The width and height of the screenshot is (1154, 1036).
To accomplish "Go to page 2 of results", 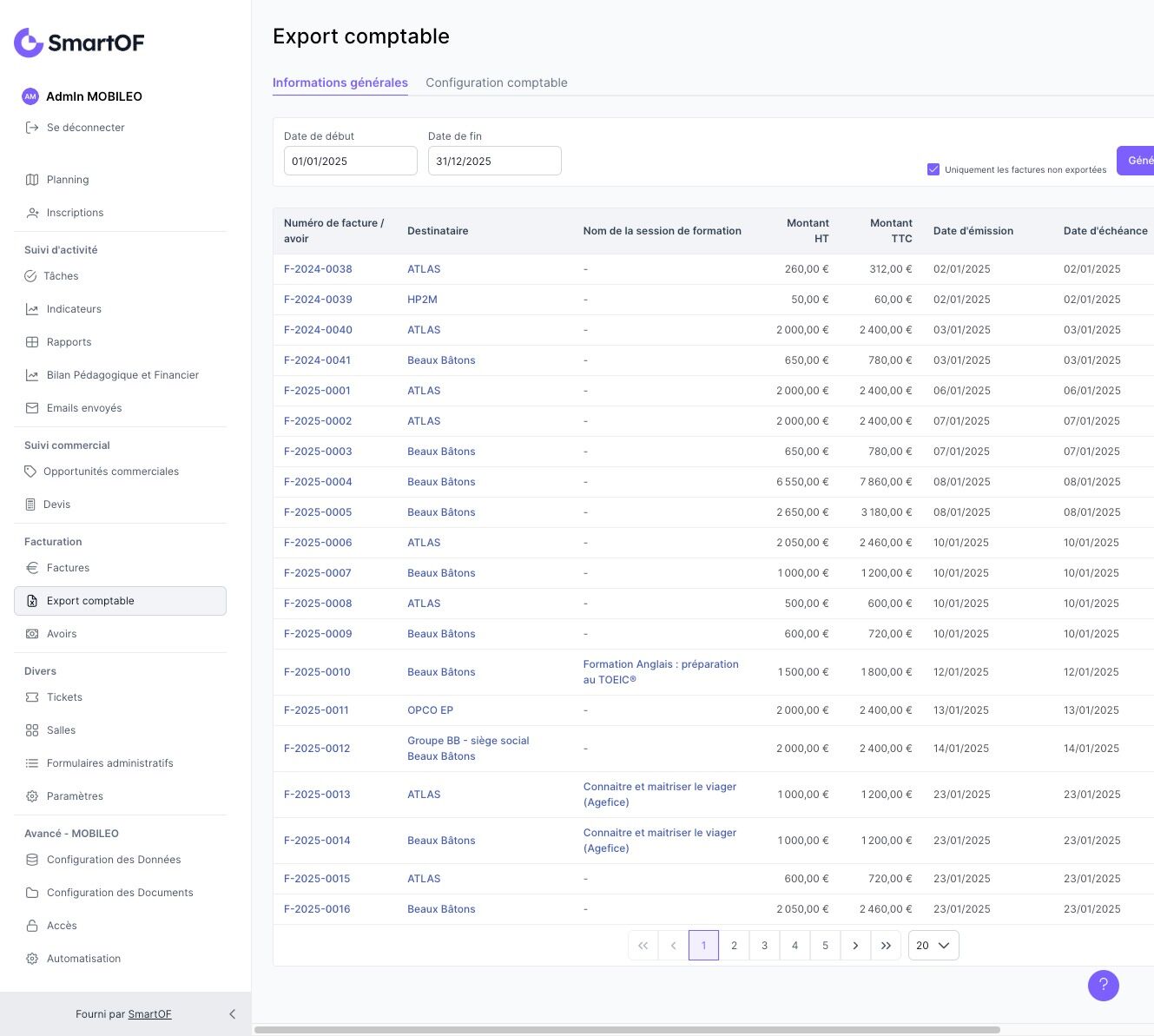I will pos(734,946).
